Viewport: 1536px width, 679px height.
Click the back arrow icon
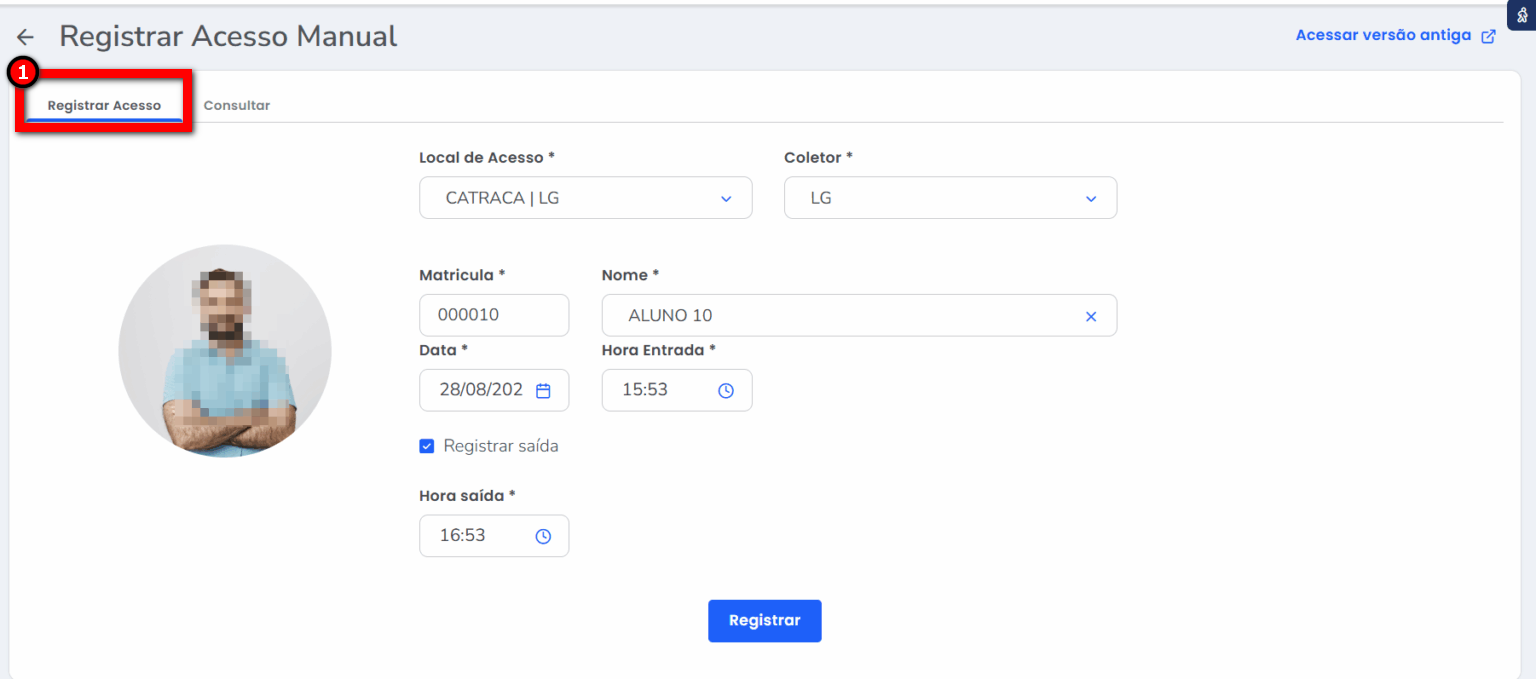(25, 37)
